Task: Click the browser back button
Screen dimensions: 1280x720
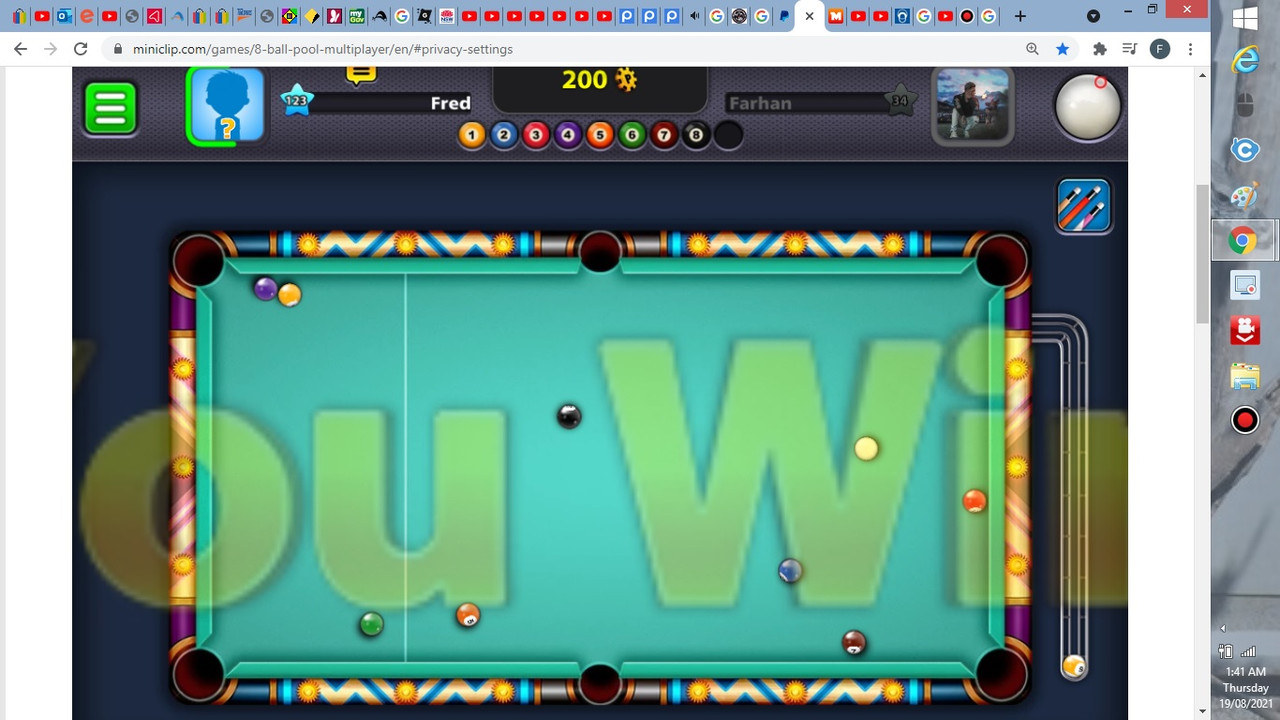Action: click(20, 48)
